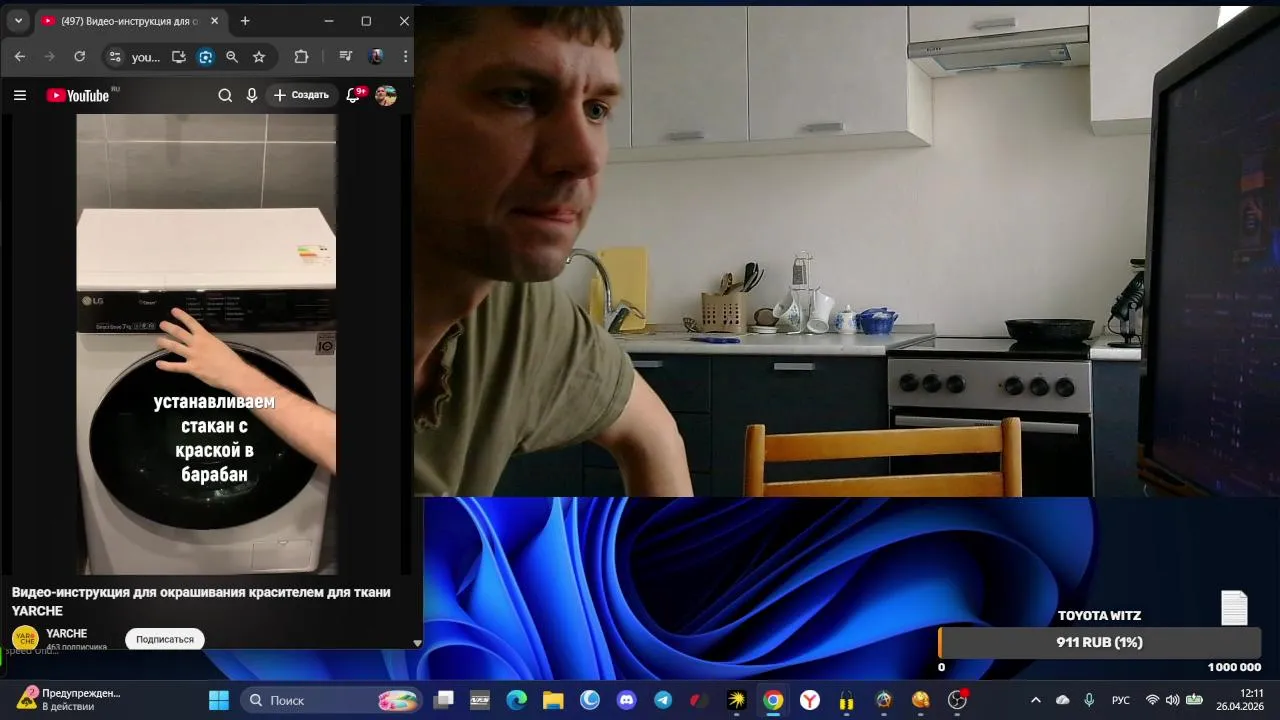Reload the page in Chrome

tap(80, 57)
